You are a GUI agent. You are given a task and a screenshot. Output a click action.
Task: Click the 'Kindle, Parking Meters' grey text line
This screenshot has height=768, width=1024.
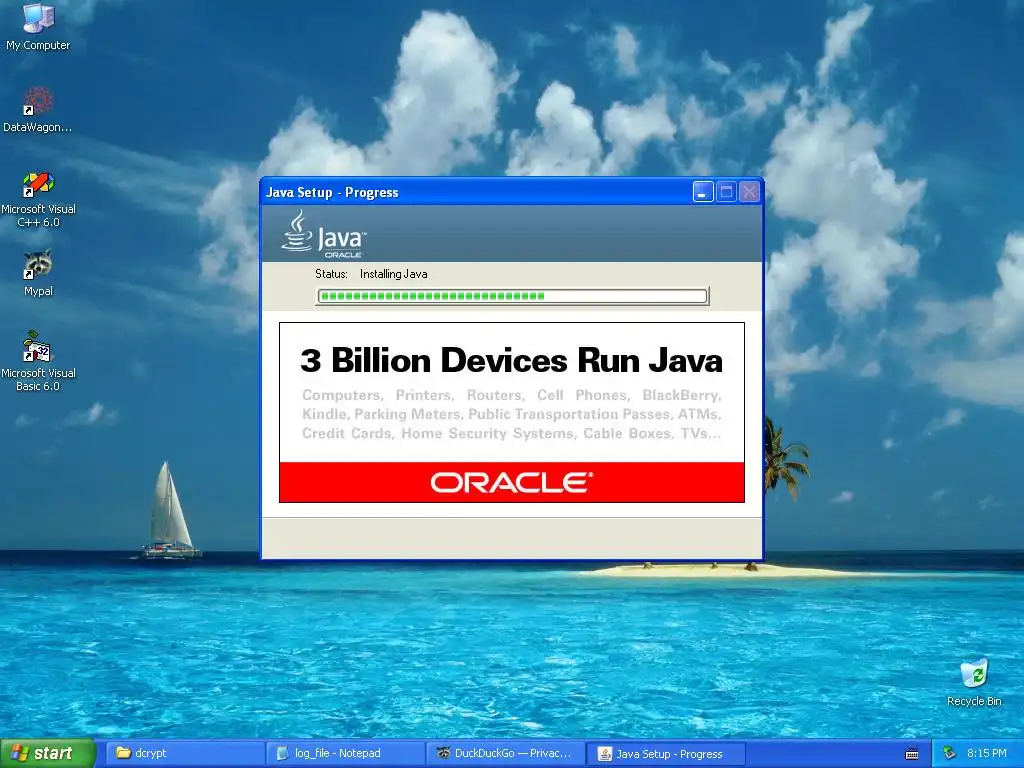tap(511, 414)
